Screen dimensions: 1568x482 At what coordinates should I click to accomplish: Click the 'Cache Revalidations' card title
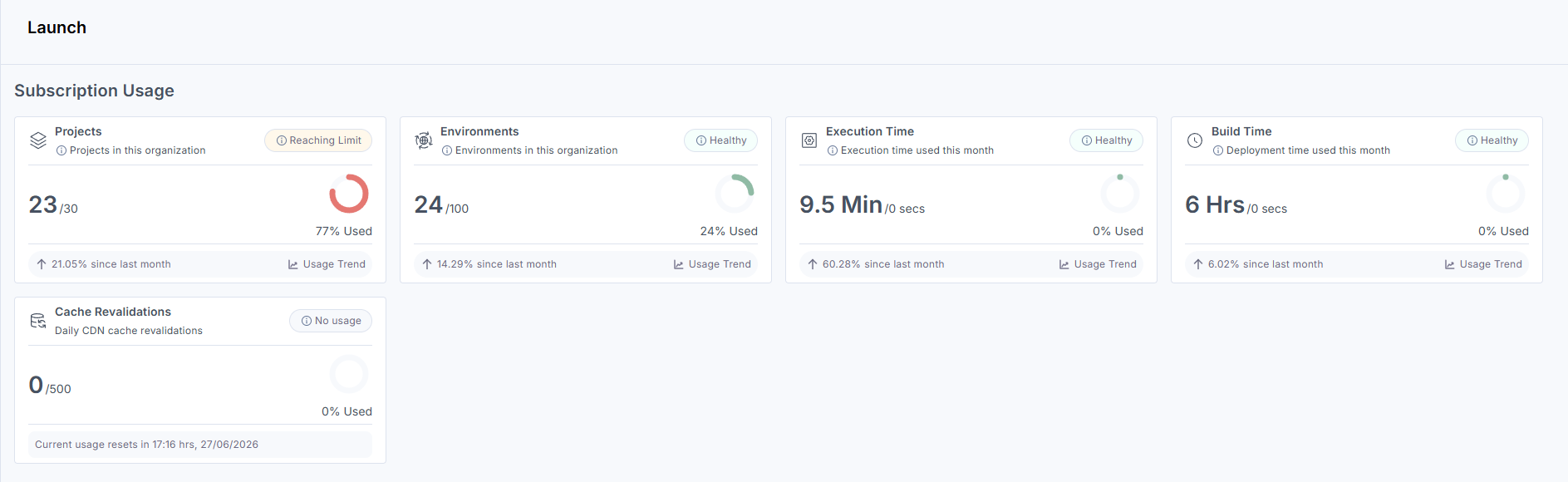click(113, 312)
